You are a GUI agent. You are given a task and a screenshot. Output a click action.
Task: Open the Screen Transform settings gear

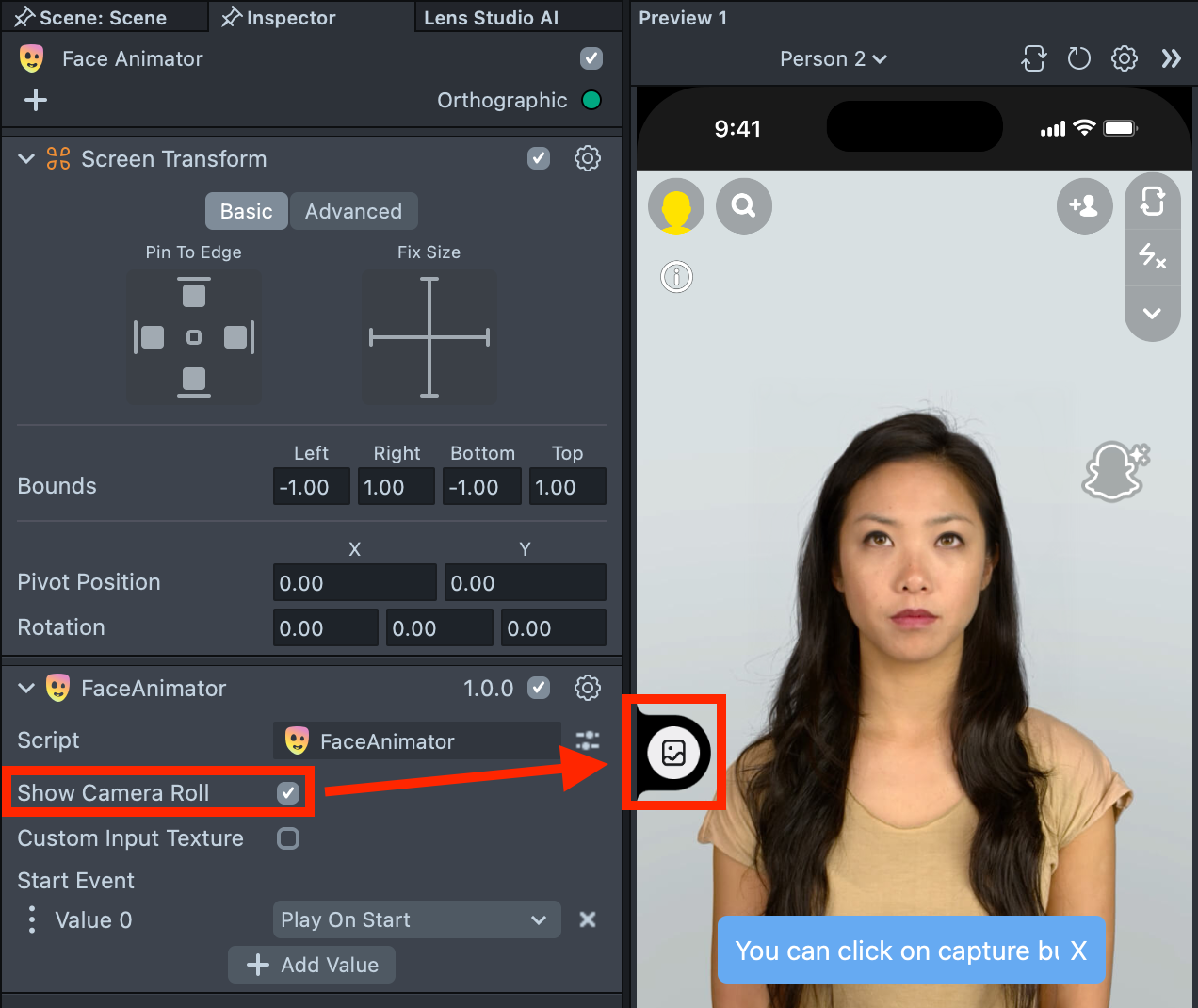click(588, 158)
